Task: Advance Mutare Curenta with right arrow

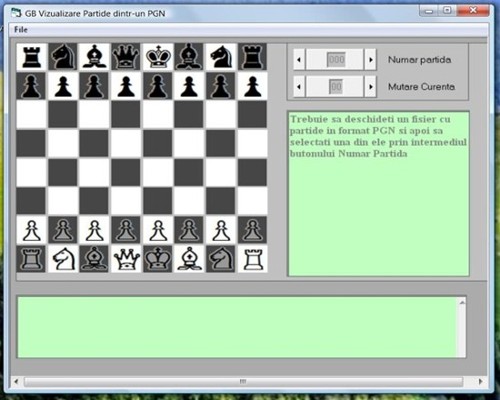Action: 371,87
